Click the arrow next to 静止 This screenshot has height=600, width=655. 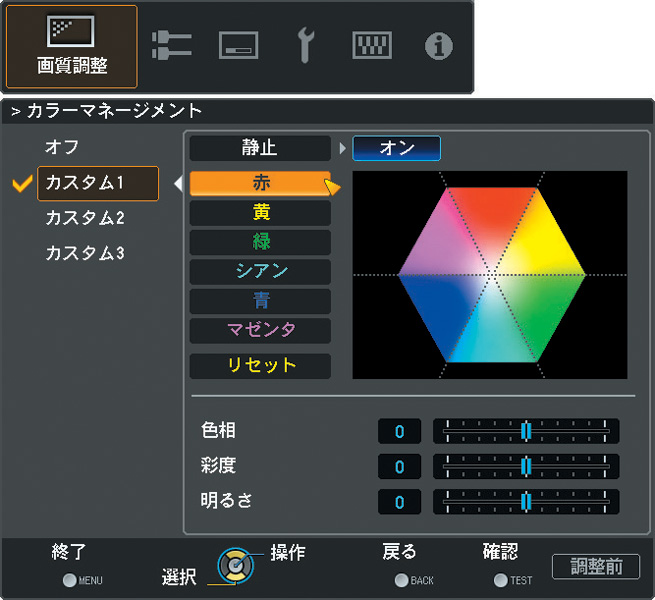pyautogui.click(x=342, y=148)
